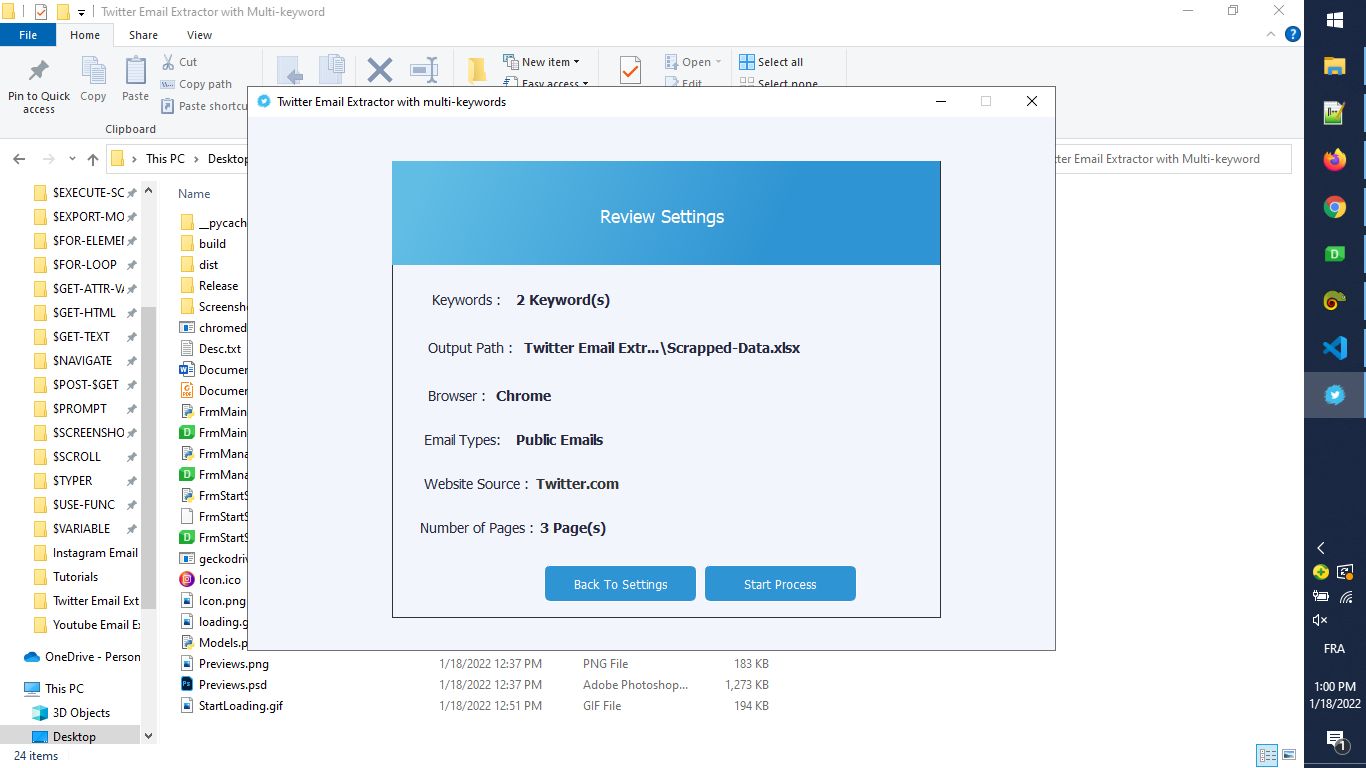This screenshot has height=768, width=1366.
Task: Switch the FRA input language indicator
Action: [x=1334, y=648]
